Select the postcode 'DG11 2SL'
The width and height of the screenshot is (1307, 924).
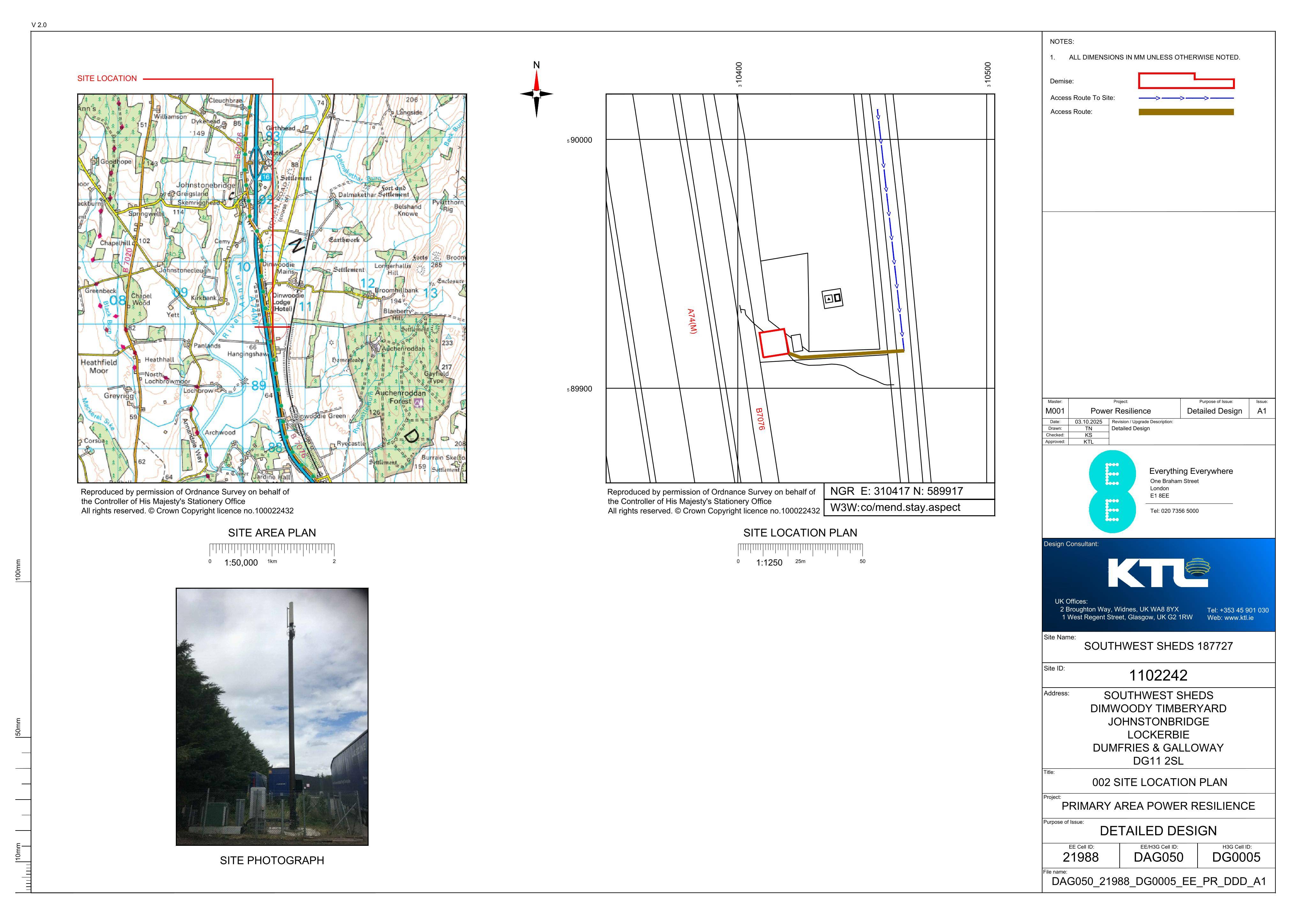(x=1158, y=761)
